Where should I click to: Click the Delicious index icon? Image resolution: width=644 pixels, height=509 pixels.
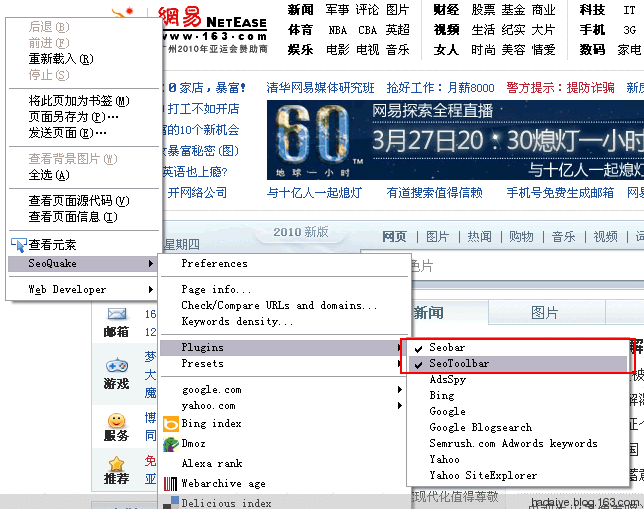point(171,502)
